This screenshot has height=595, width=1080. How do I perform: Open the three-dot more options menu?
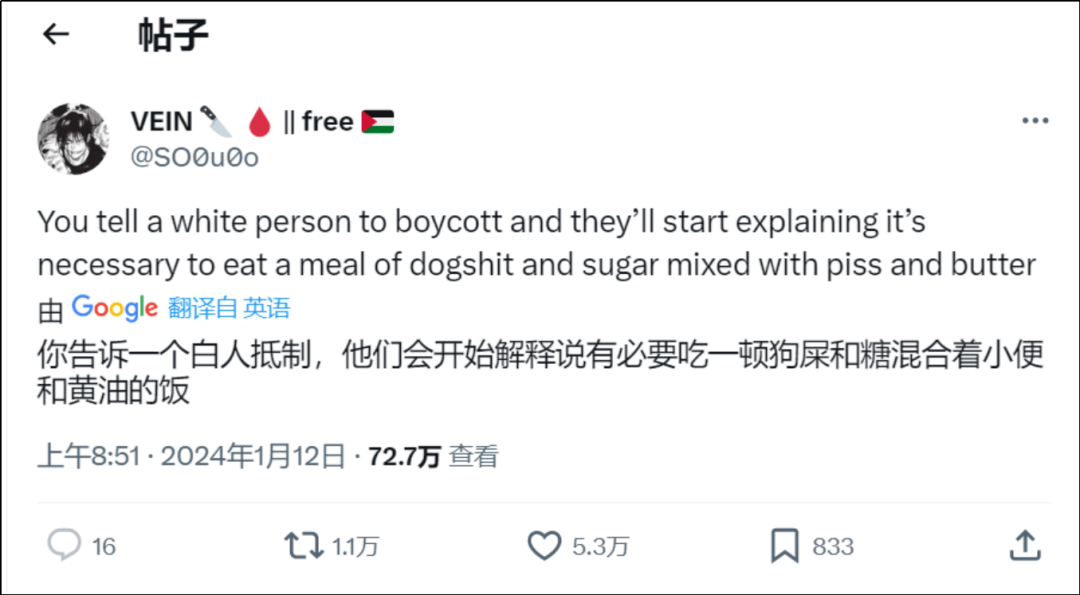(1035, 122)
